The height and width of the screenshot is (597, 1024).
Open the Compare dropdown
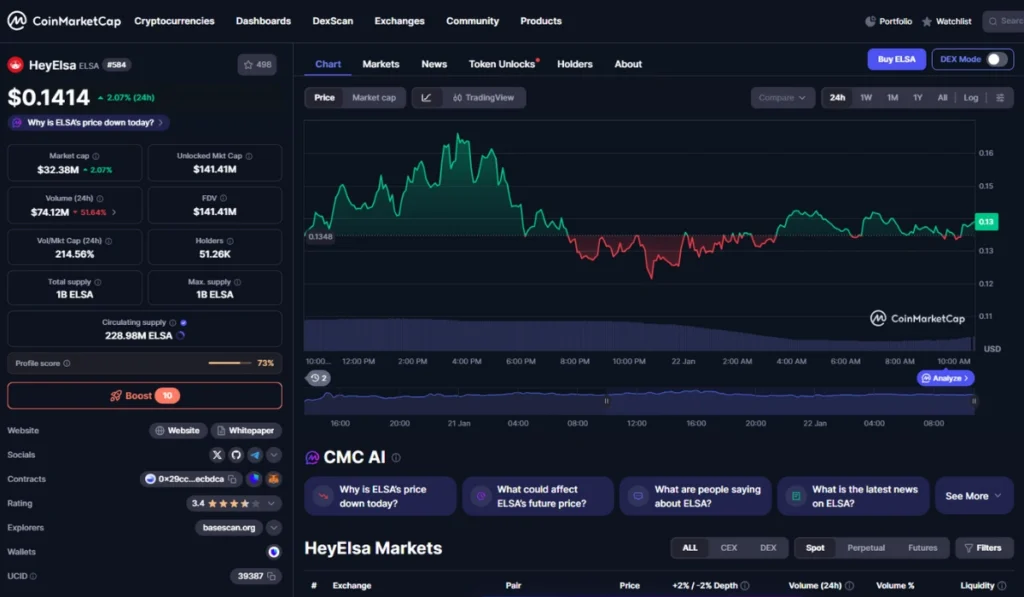tap(782, 97)
